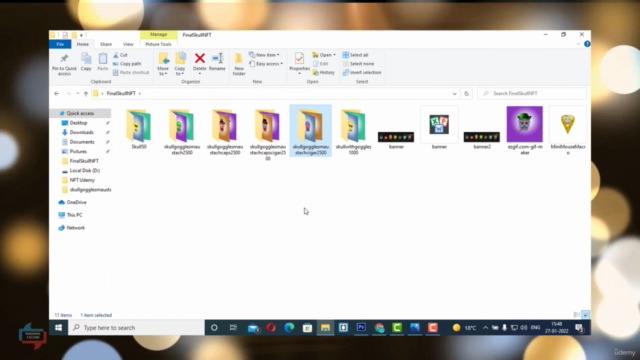Select Network in the navigation pane
This screenshot has height=360, width=640.
pos(76,228)
